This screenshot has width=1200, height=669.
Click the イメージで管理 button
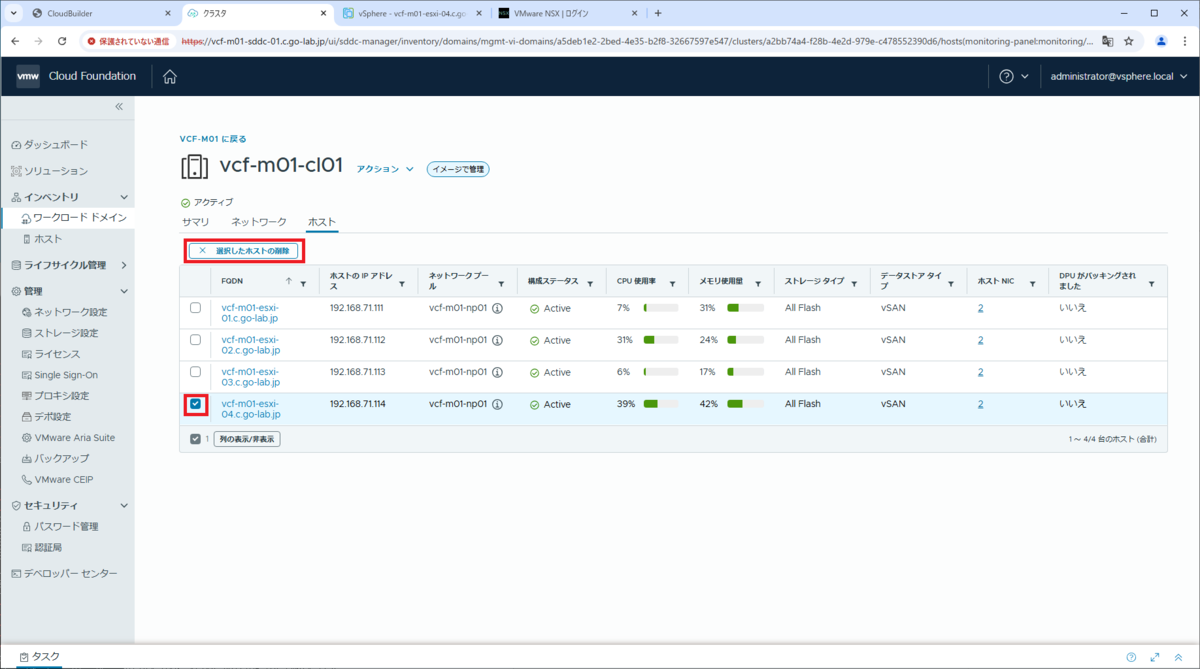tap(458, 169)
